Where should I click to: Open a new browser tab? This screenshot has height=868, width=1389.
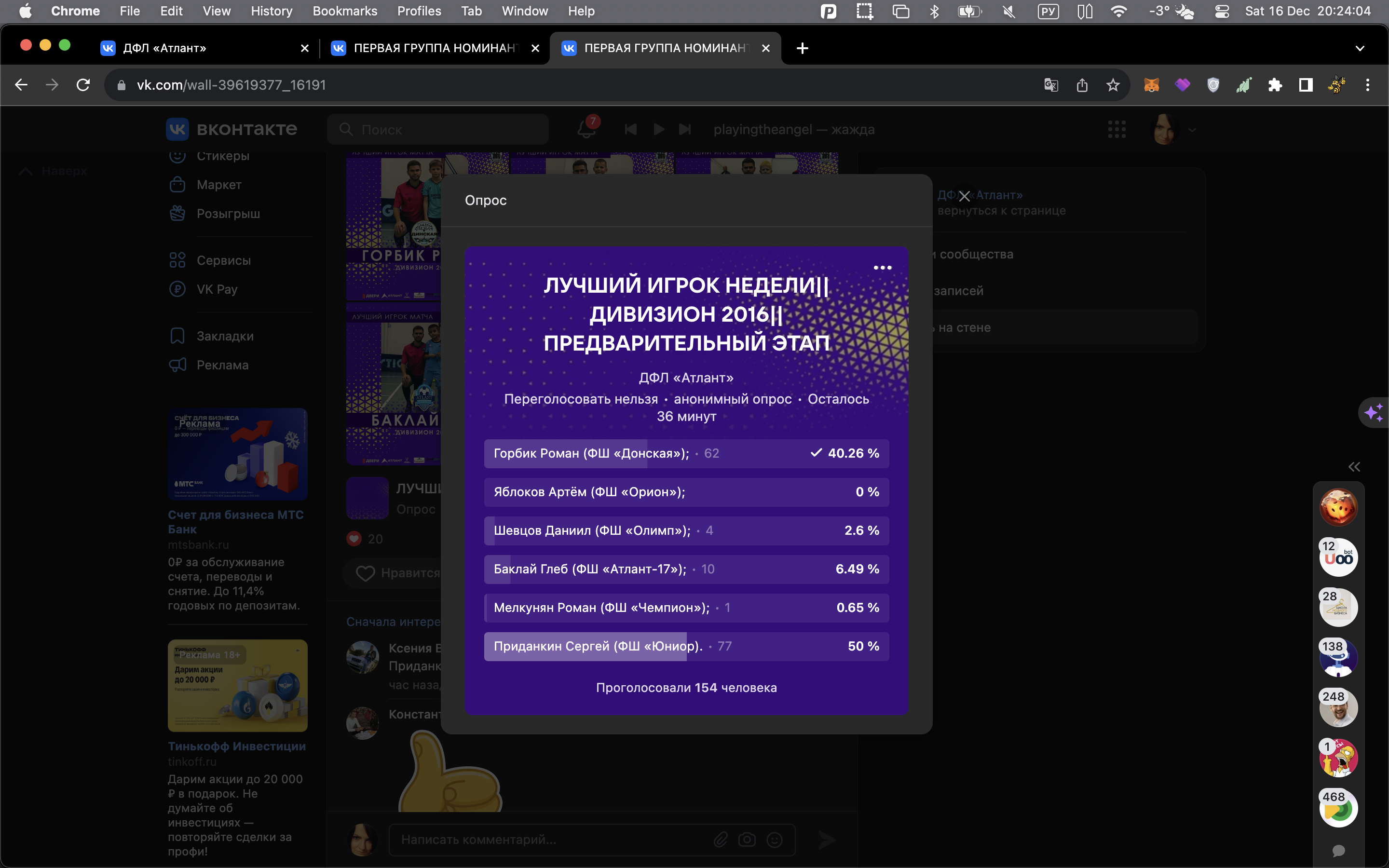coord(803,48)
